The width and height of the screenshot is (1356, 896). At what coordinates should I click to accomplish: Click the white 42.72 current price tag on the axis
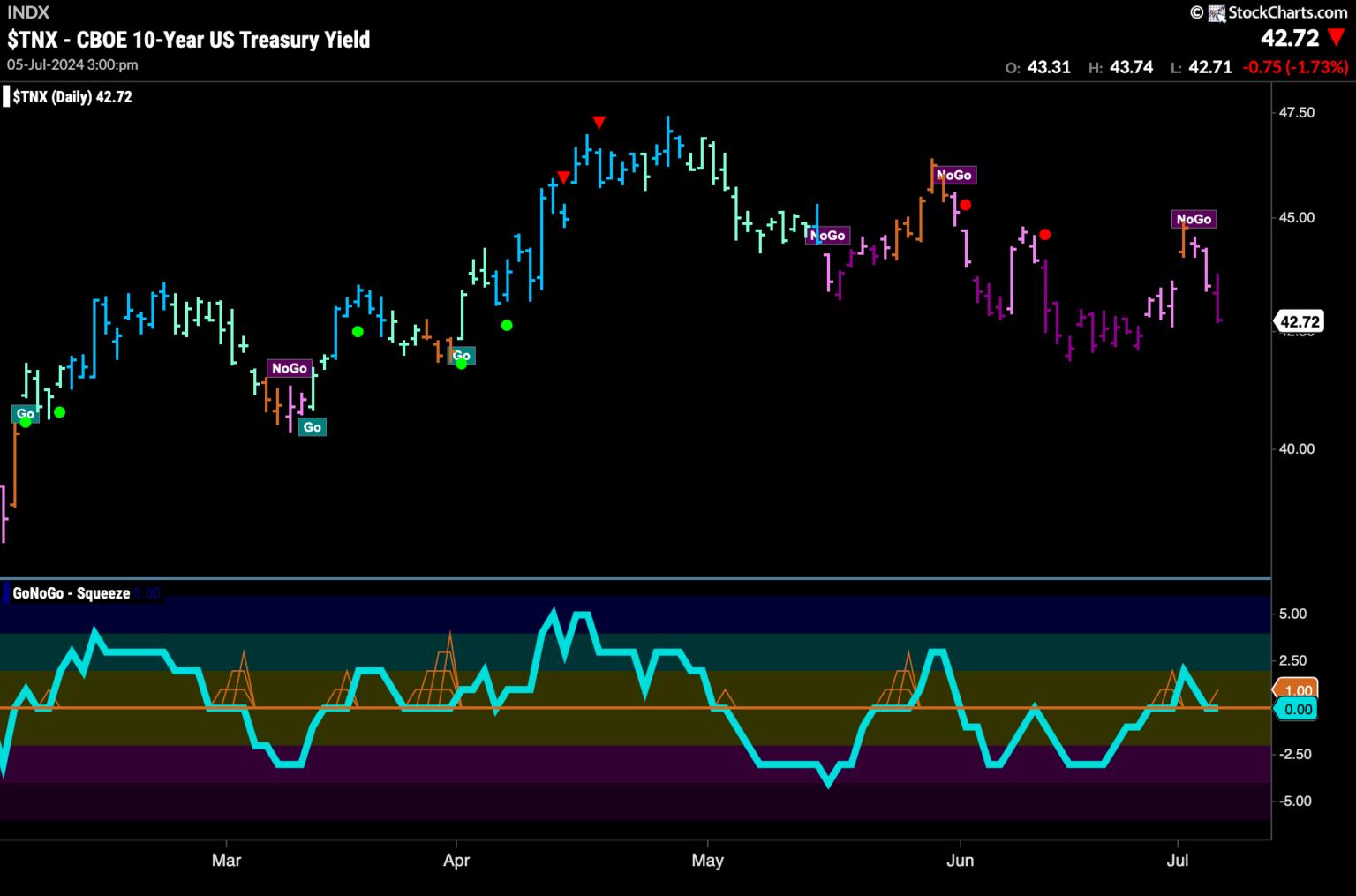(1299, 322)
